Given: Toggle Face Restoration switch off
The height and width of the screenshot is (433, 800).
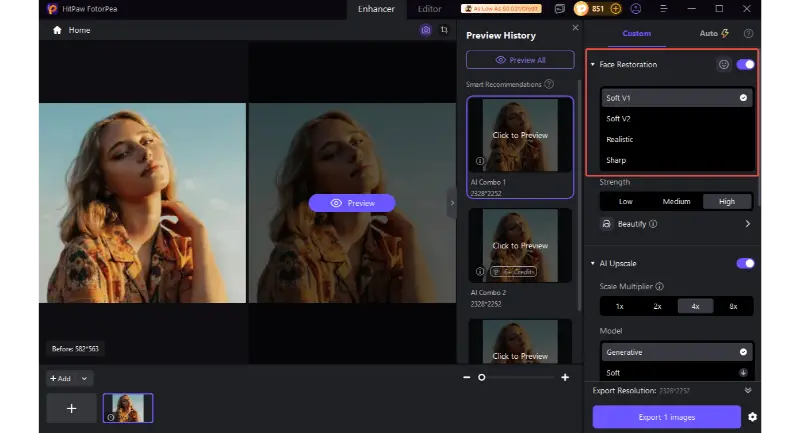Looking at the screenshot, I should tap(745, 64).
